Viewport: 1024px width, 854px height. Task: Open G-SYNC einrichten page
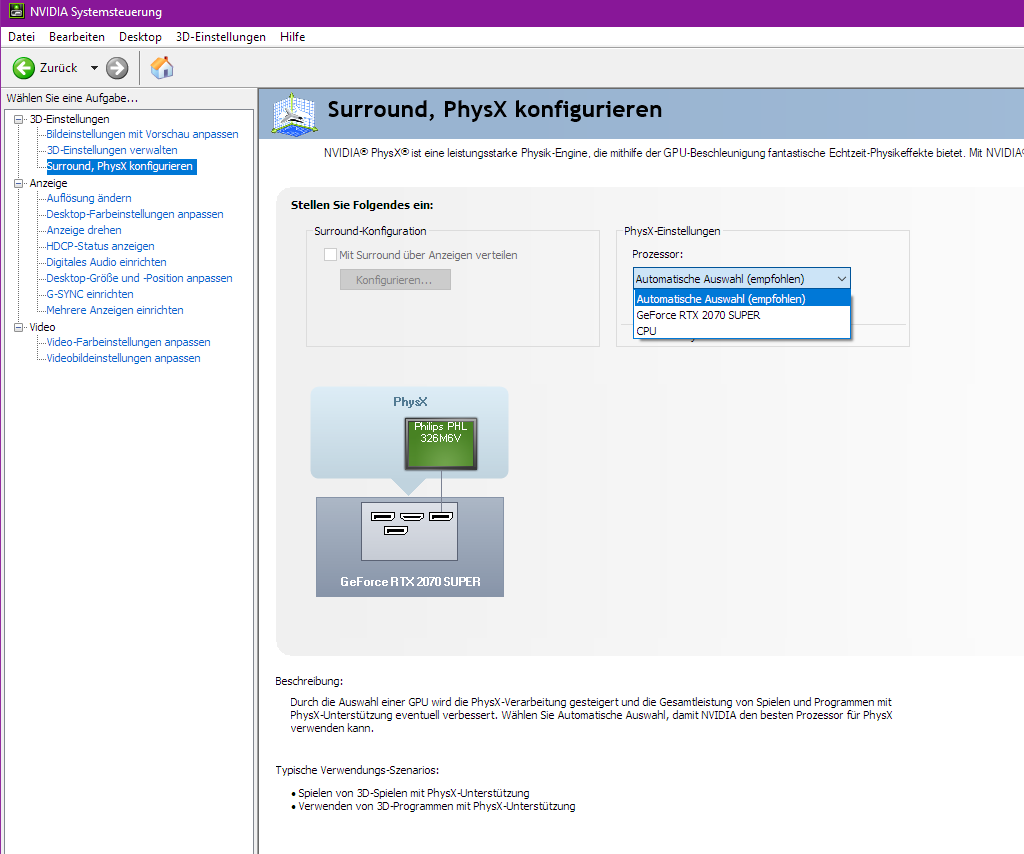(x=89, y=294)
